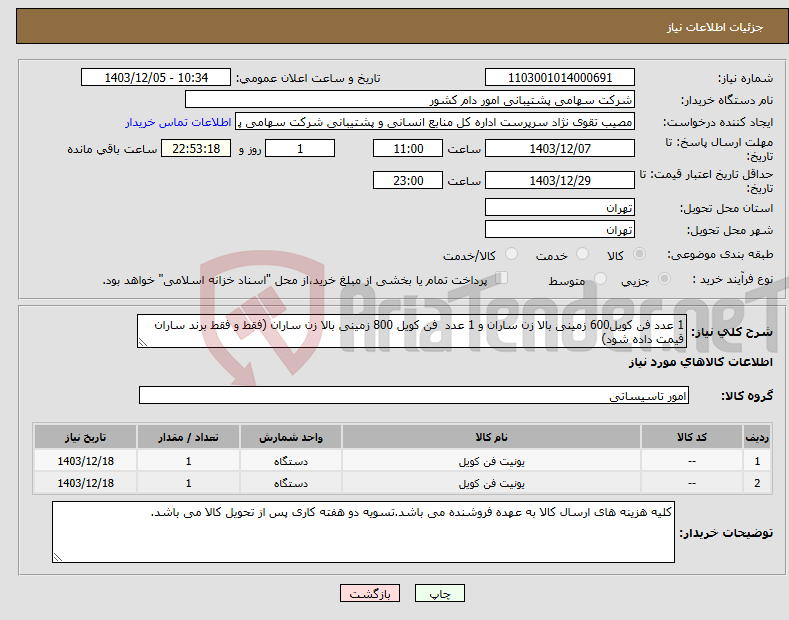Screen dimensions: 789x620
Task: Select the کالا/خدمت radio button
Action: pyautogui.click(x=511, y=254)
